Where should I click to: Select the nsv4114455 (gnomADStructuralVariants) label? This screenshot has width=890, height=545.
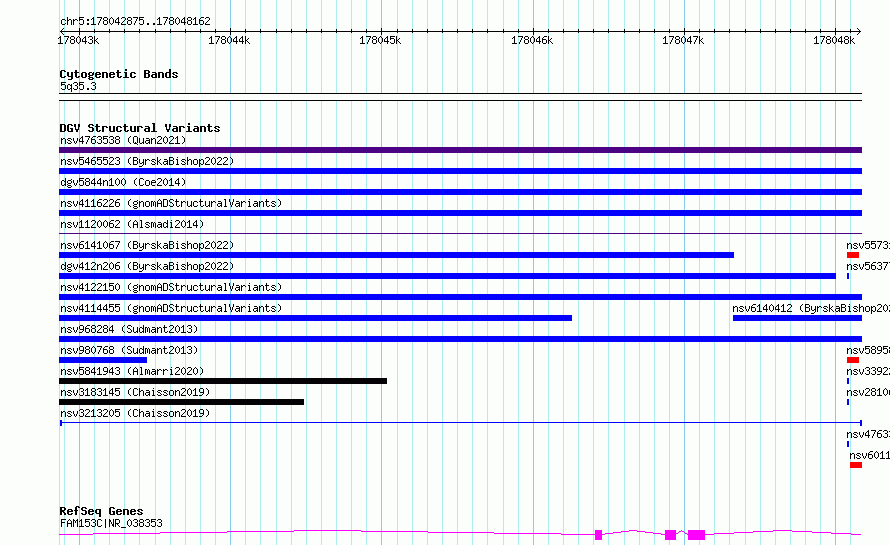coord(171,308)
